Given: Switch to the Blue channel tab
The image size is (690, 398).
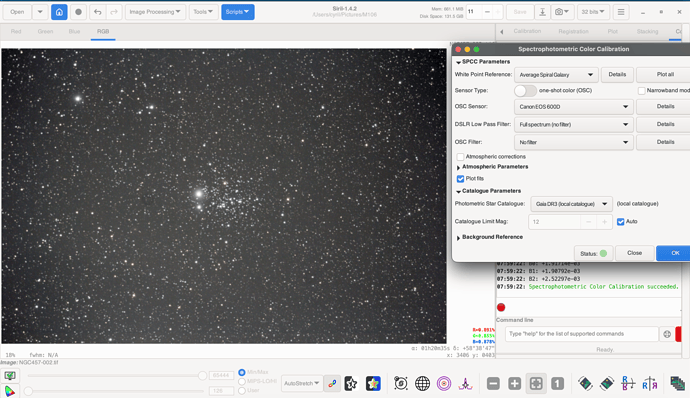Looking at the screenshot, I should 74,31.
